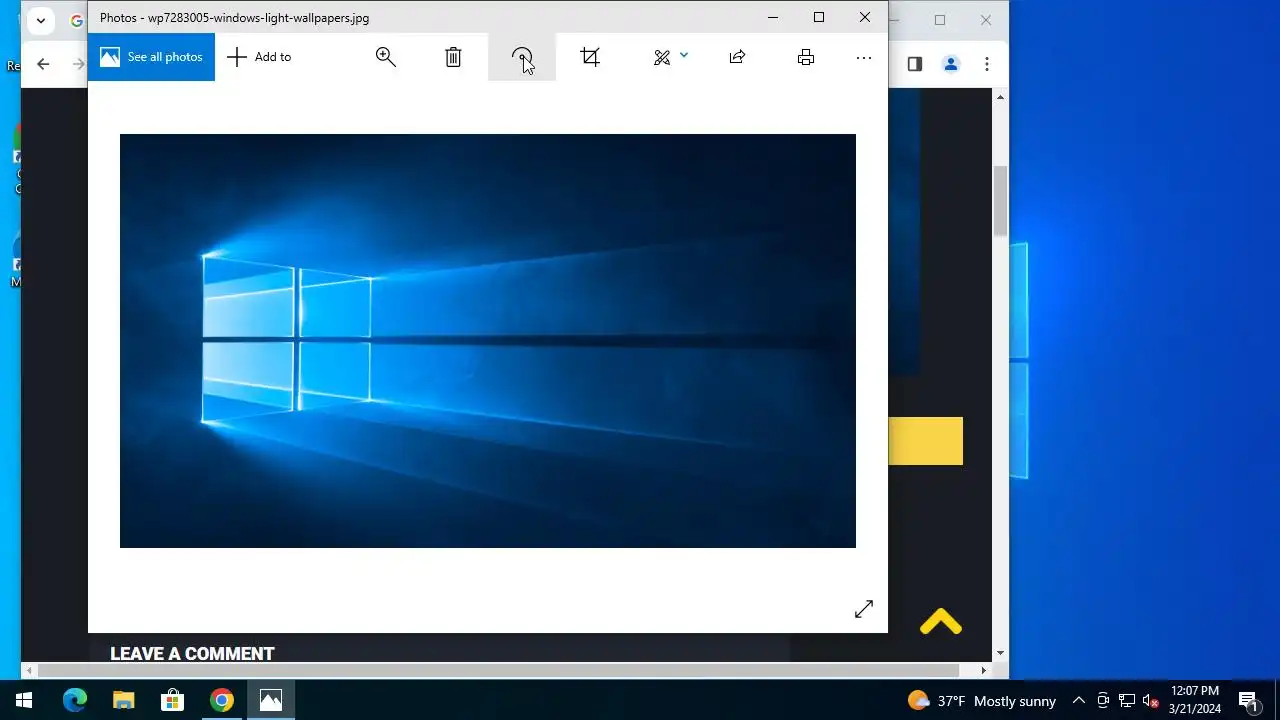This screenshot has width=1280, height=720.
Task: Click the scroll right arrow in Chrome
Action: (984, 671)
